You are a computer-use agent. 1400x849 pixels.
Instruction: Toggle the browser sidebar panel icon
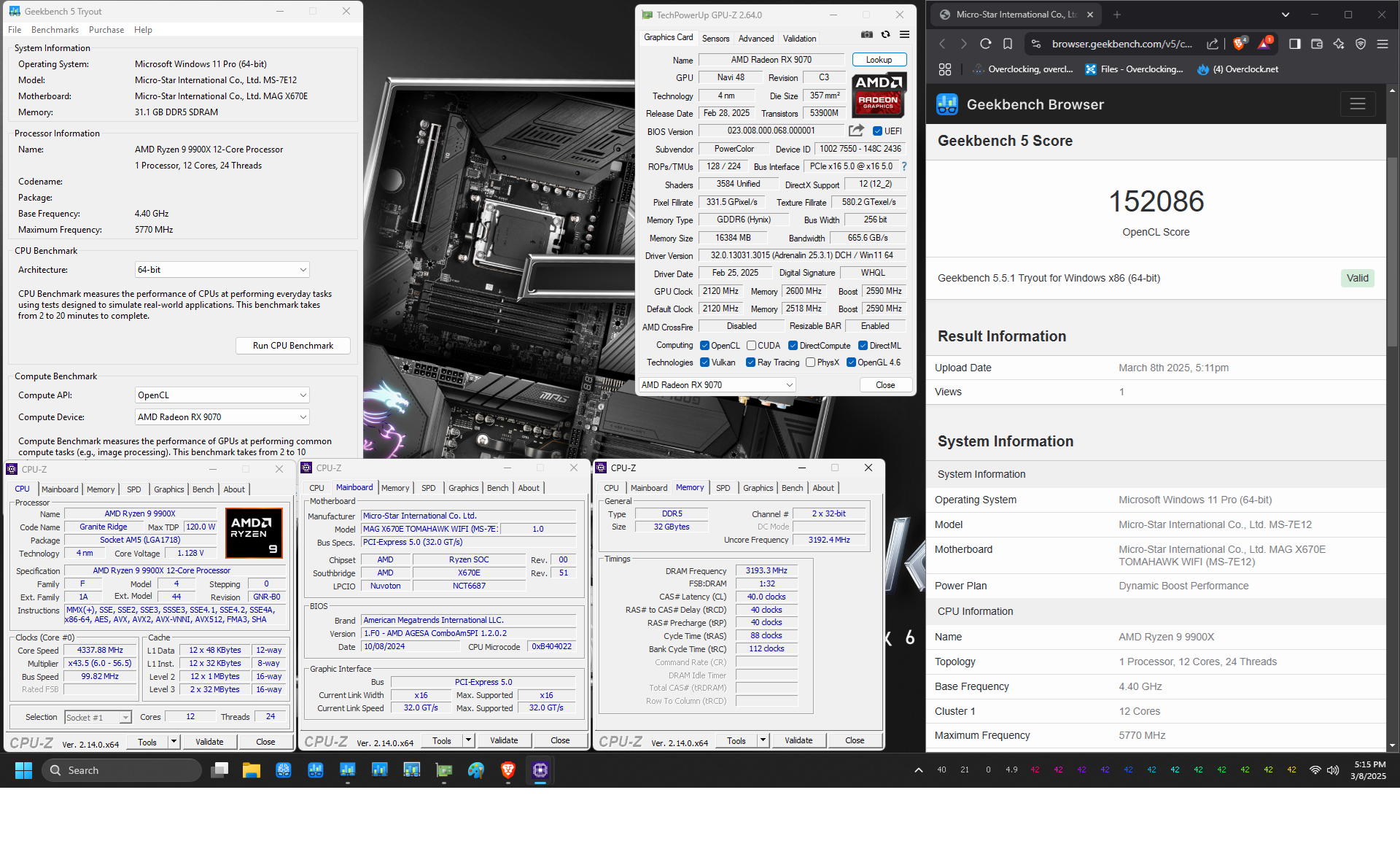(1294, 44)
